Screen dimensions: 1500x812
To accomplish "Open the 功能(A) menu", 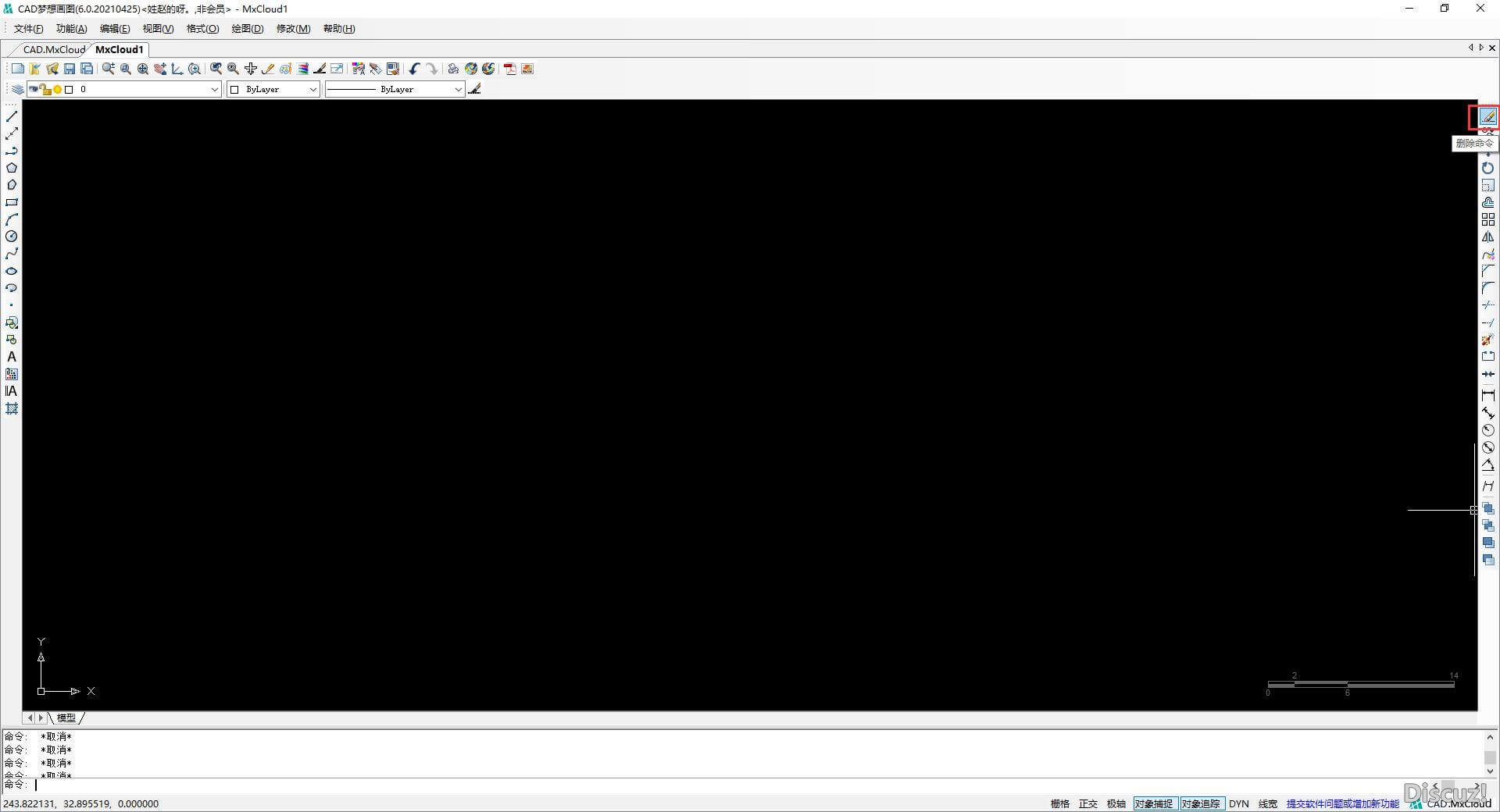I will click(71, 29).
